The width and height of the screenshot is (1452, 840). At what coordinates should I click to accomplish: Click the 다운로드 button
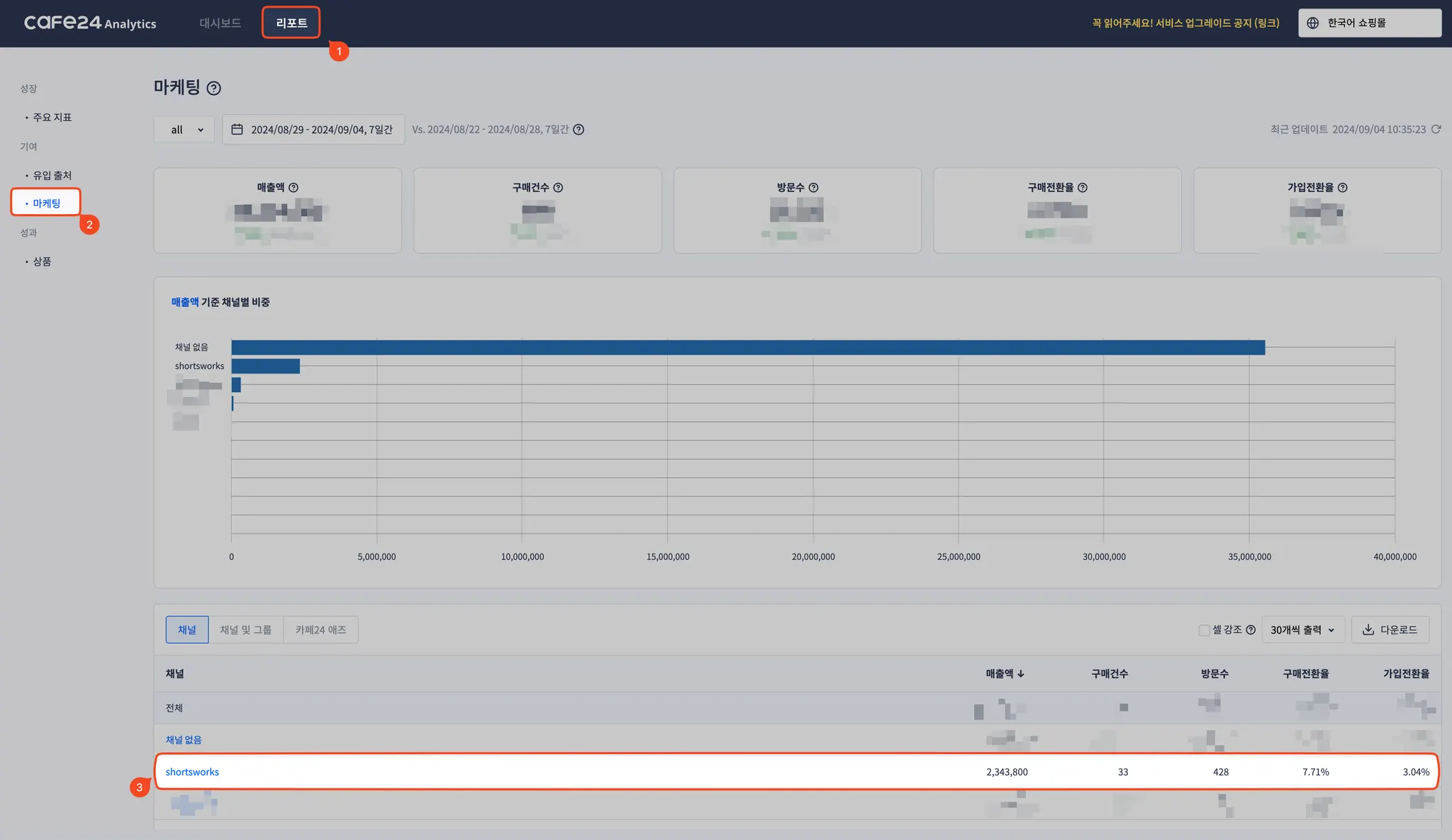[x=1390, y=629]
